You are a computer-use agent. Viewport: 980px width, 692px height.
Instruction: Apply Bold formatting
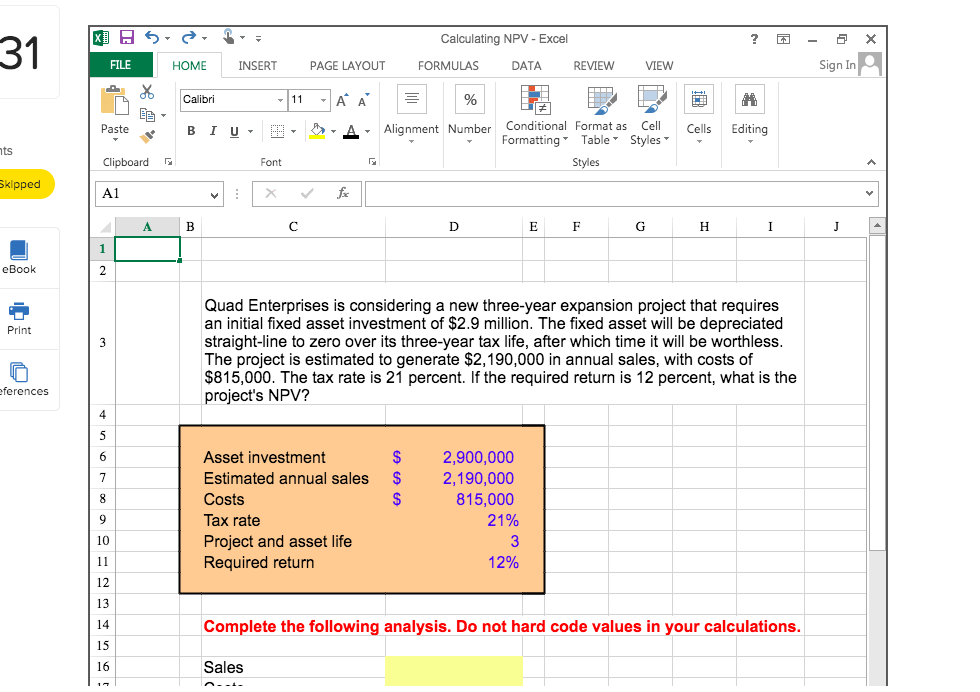(x=190, y=130)
